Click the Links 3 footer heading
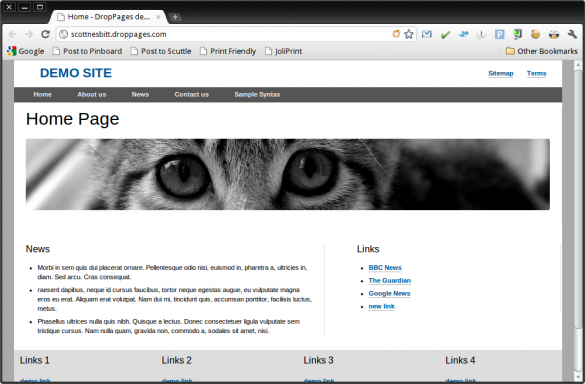 [318, 360]
